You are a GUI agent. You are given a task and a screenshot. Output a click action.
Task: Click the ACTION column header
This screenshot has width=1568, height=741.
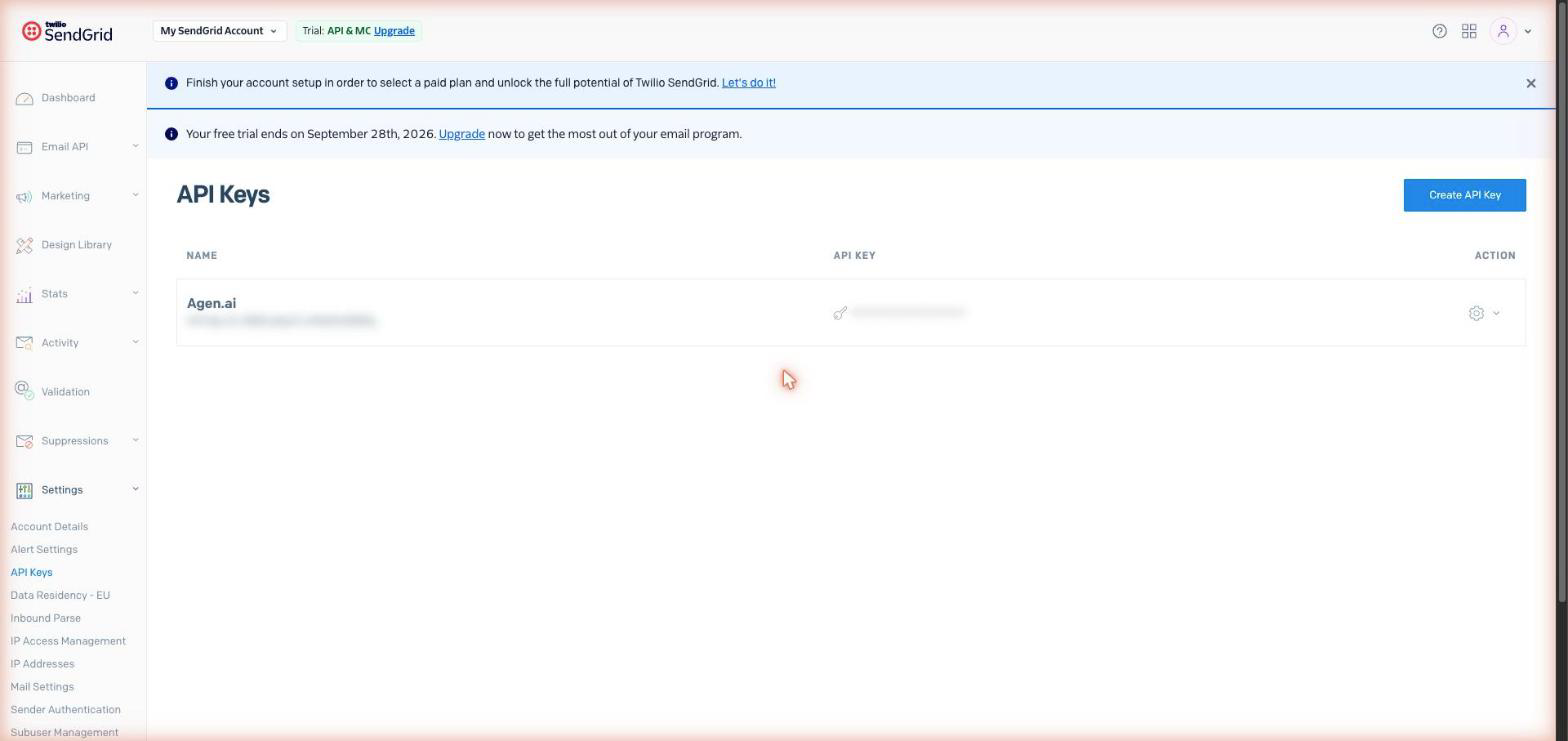pyautogui.click(x=1495, y=256)
